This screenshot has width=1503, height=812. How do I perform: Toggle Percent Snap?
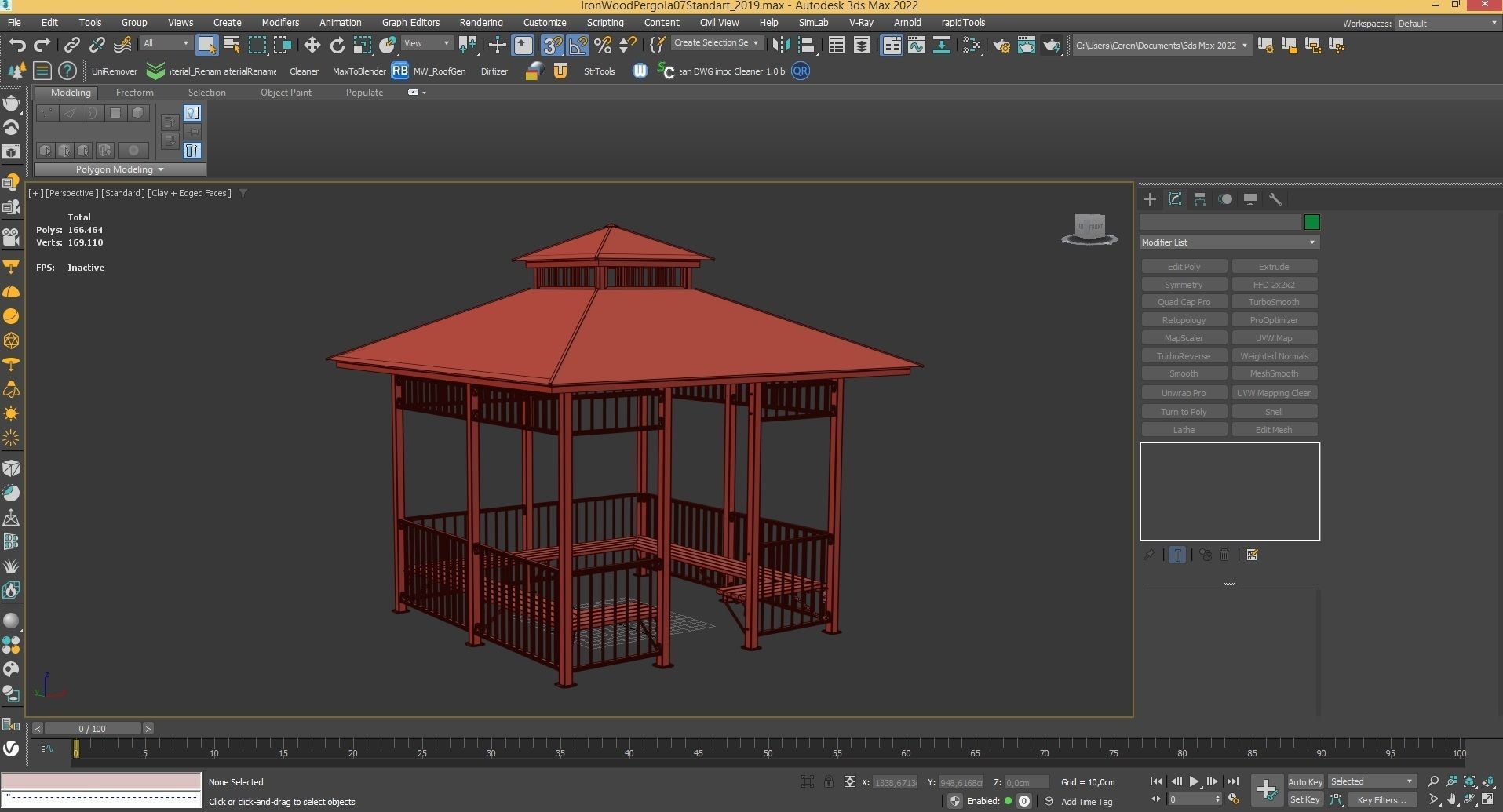603,45
